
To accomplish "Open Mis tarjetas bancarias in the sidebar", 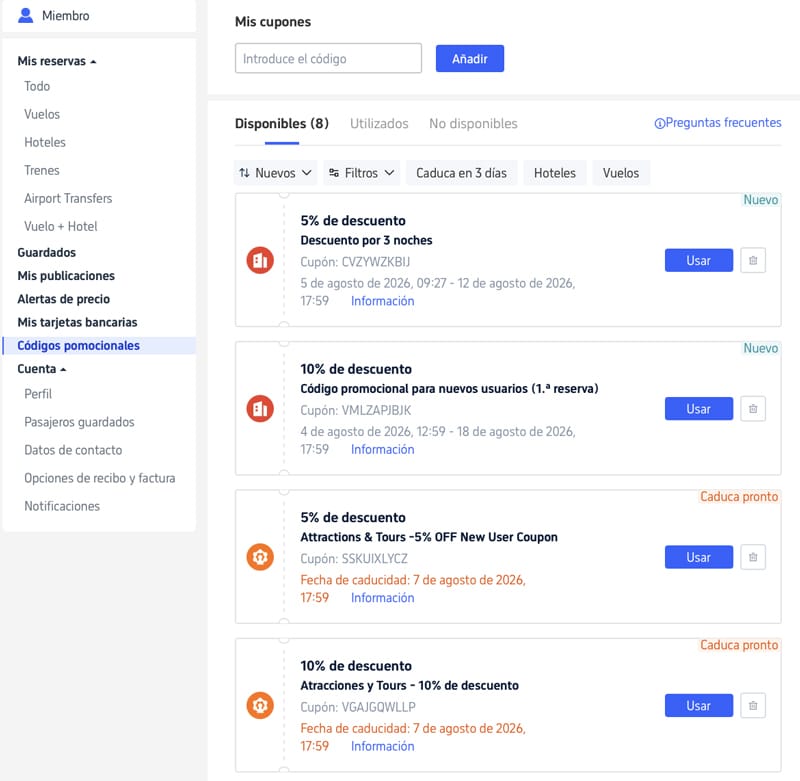I will [77, 322].
